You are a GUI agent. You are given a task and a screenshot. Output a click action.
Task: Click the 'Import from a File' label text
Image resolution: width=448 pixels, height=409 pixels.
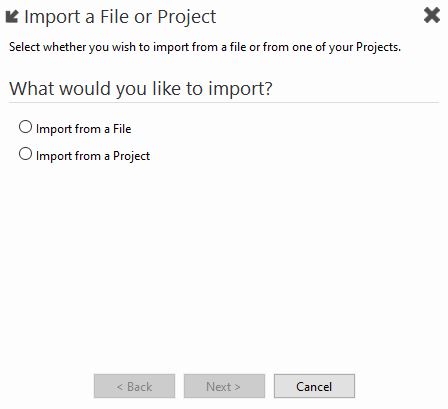click(83, 129)
